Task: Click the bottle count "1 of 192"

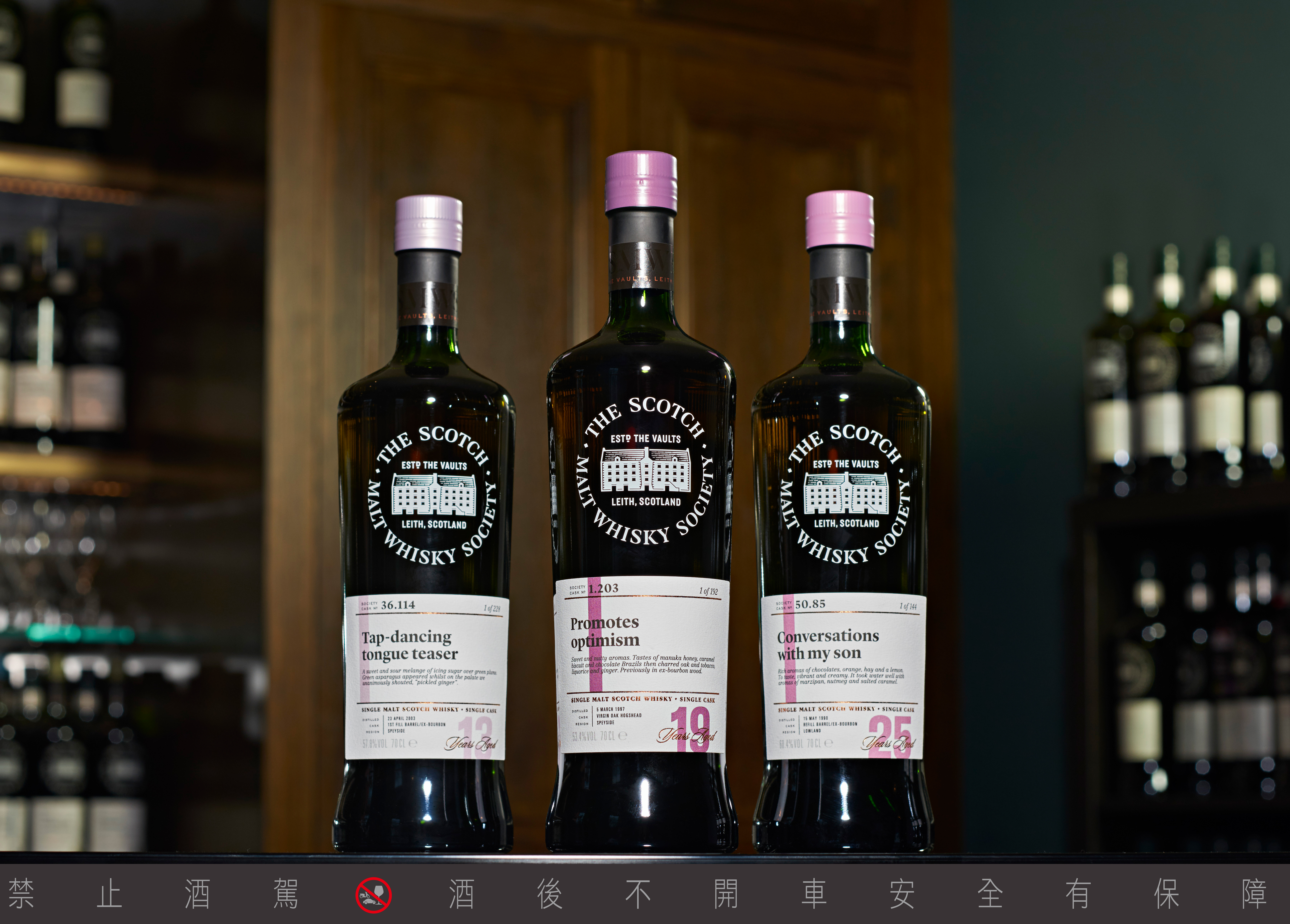Action: coord(709,591)
